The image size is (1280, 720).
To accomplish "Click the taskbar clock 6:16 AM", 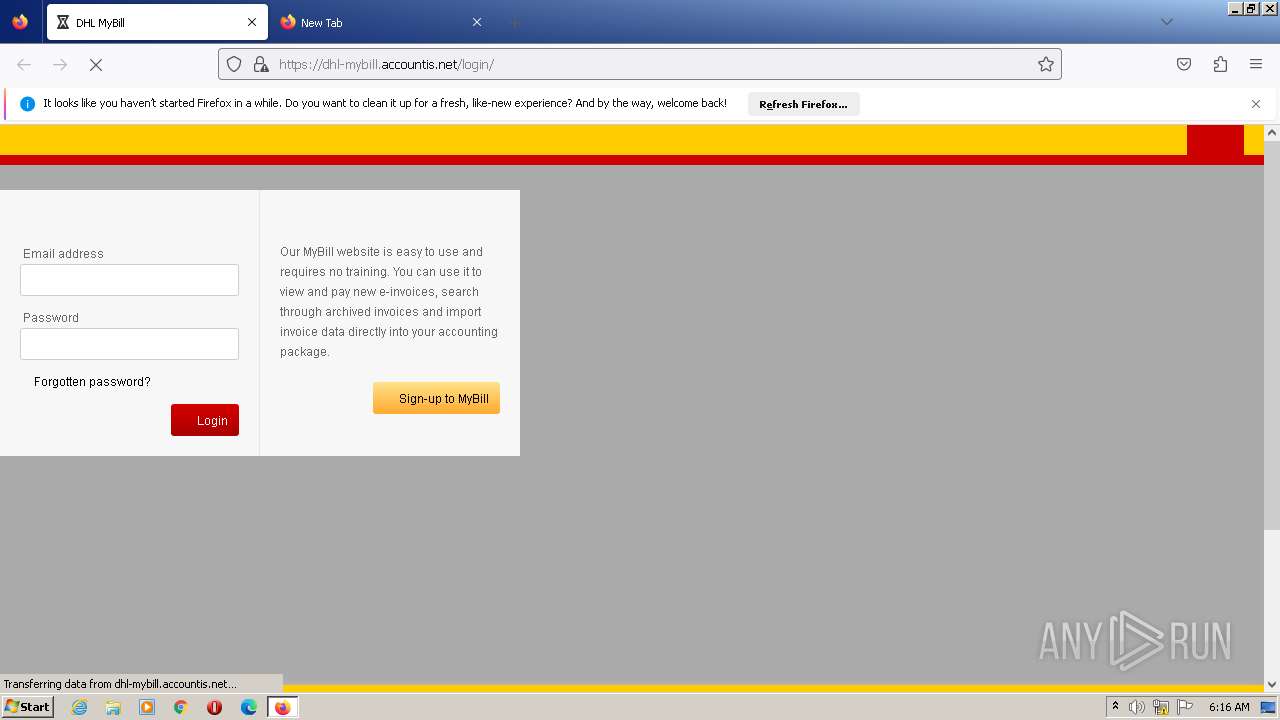I will [1229, 707].
